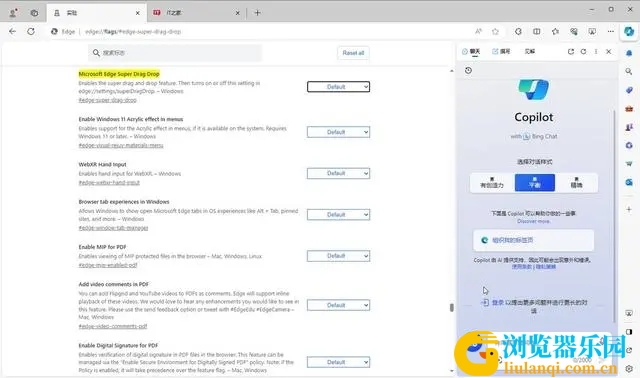Open the Tools briefcase sidebar icon
640x378 pixels.
(x=629, y=109)
